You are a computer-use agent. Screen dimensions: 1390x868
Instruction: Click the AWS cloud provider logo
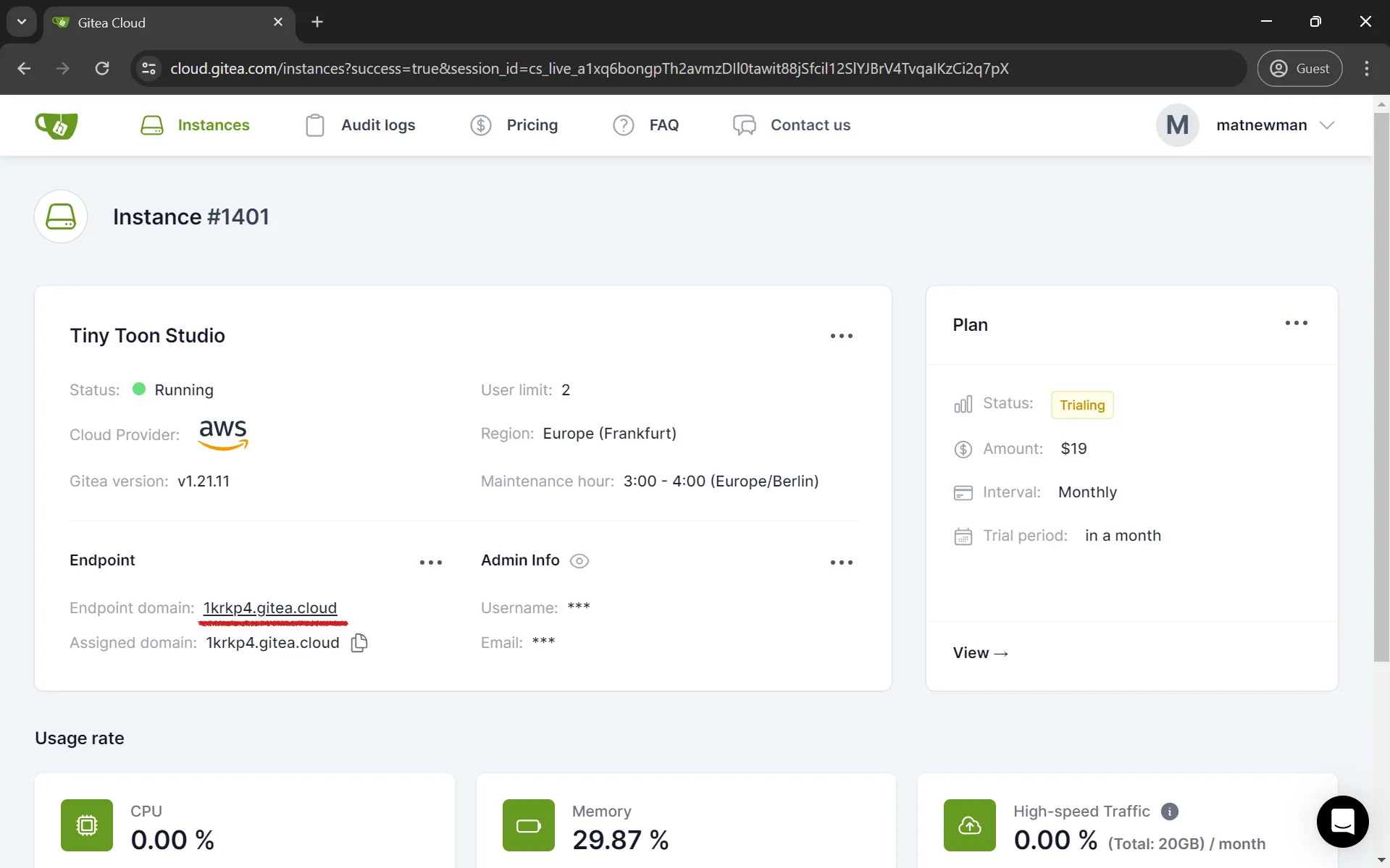click(x=222, y=434)
